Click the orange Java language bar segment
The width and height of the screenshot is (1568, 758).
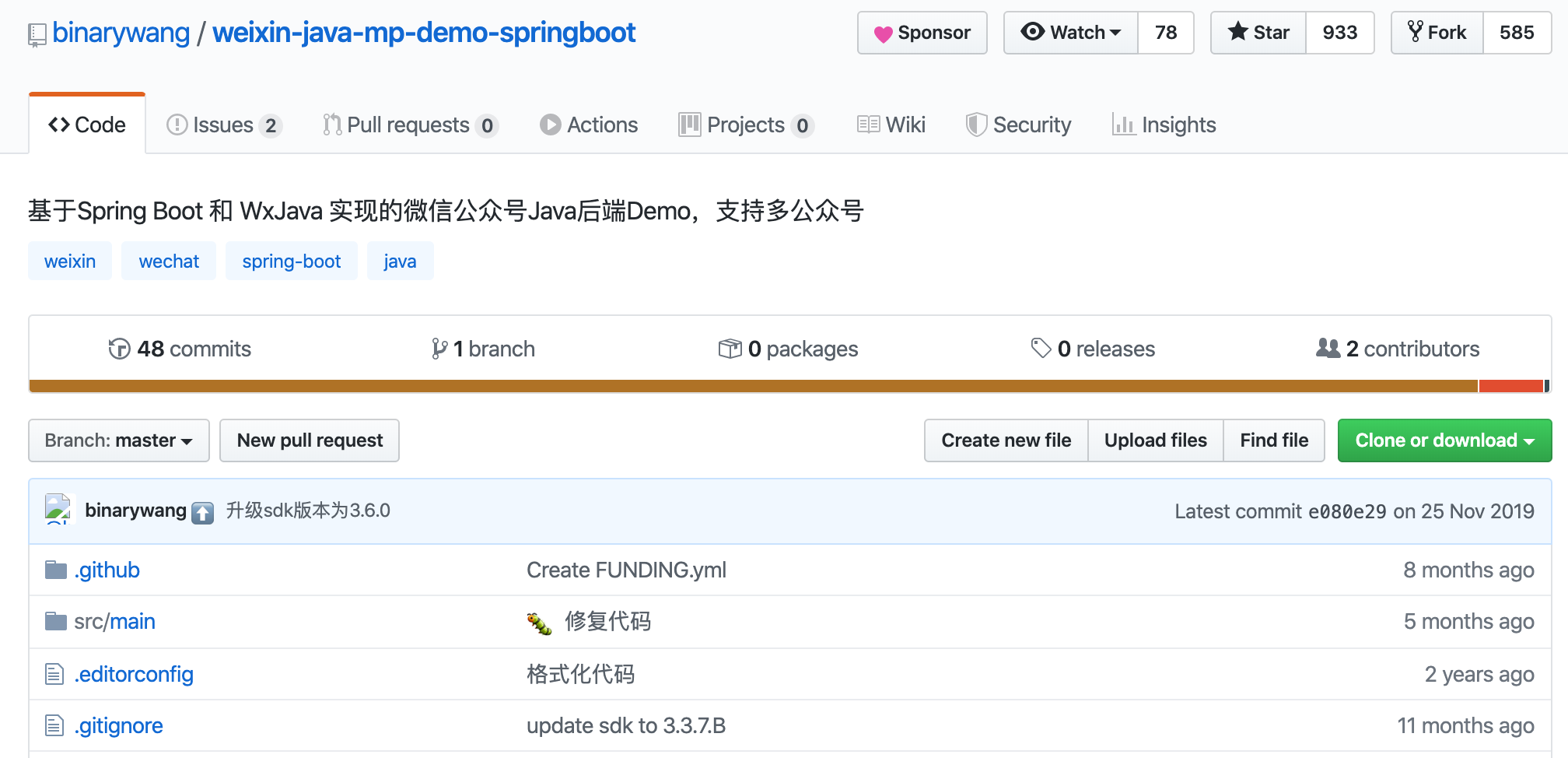point(753,386)
